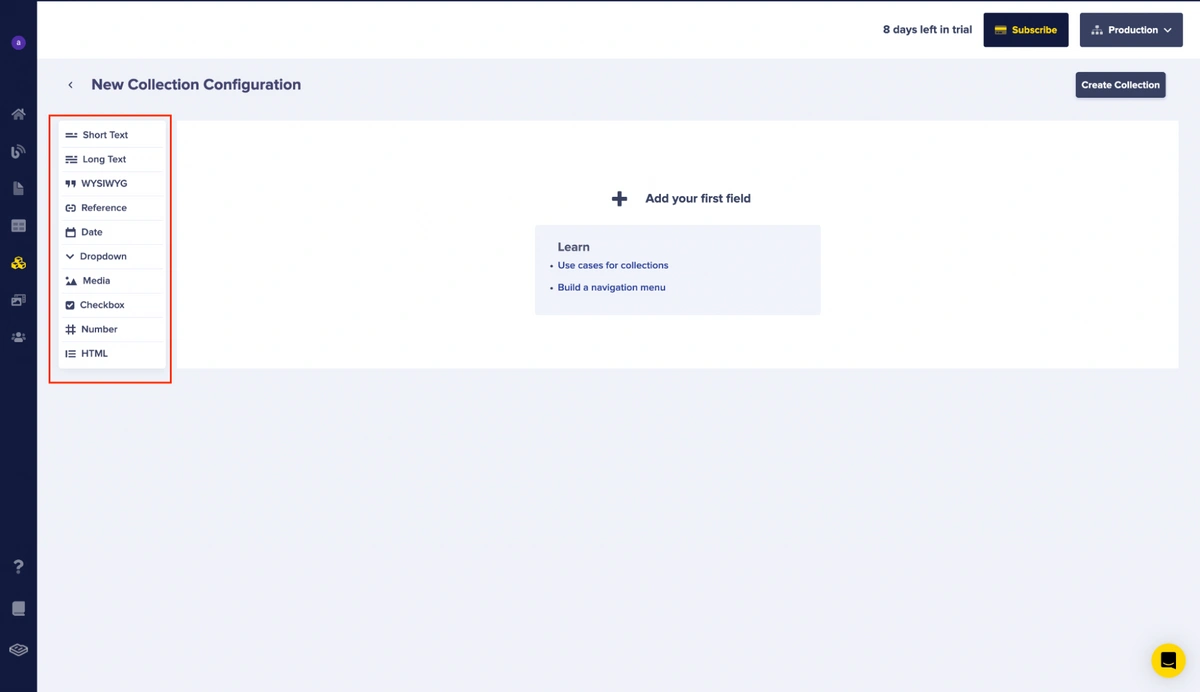Add a WYSIWYG field

[x=104, y=184]
